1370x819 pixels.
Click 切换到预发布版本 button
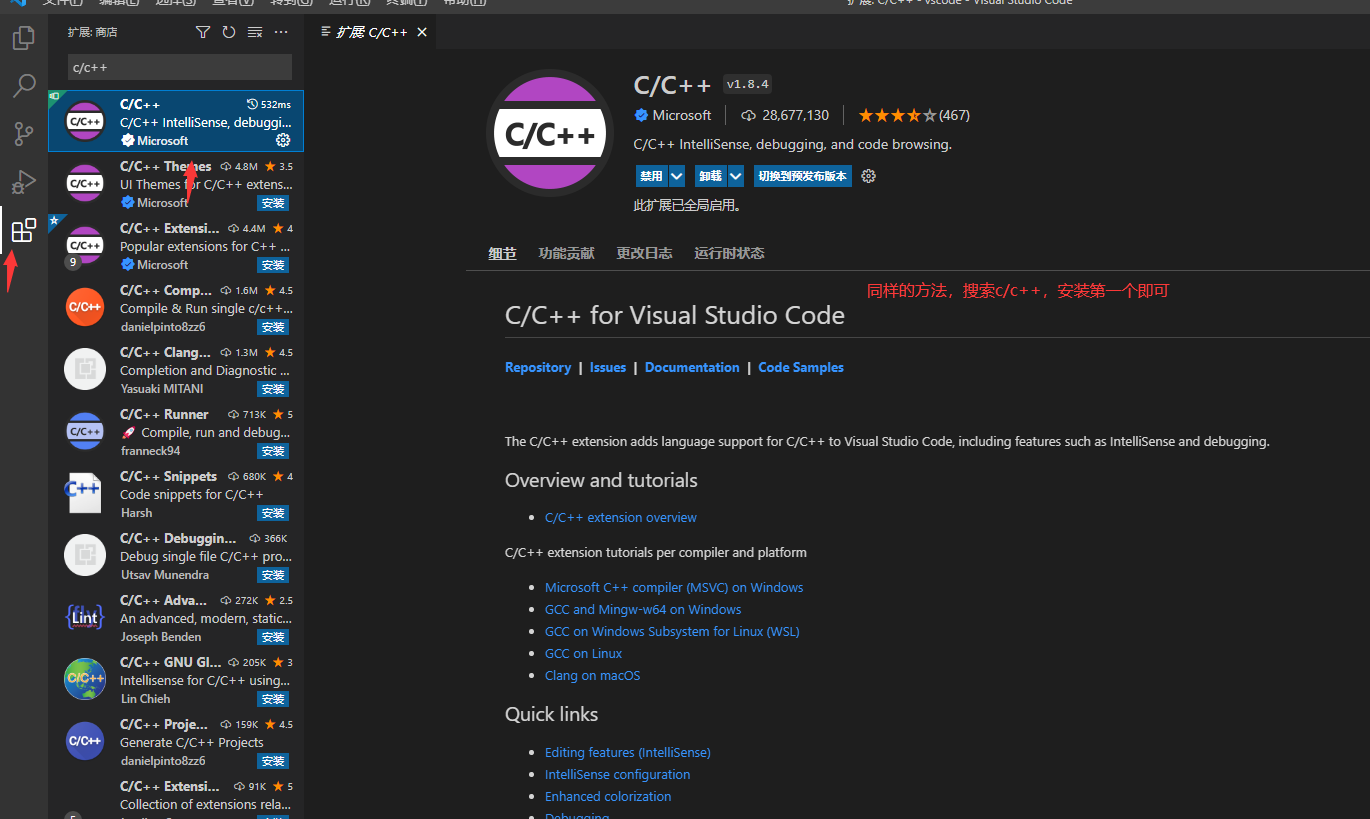click(x=803, y=176)
